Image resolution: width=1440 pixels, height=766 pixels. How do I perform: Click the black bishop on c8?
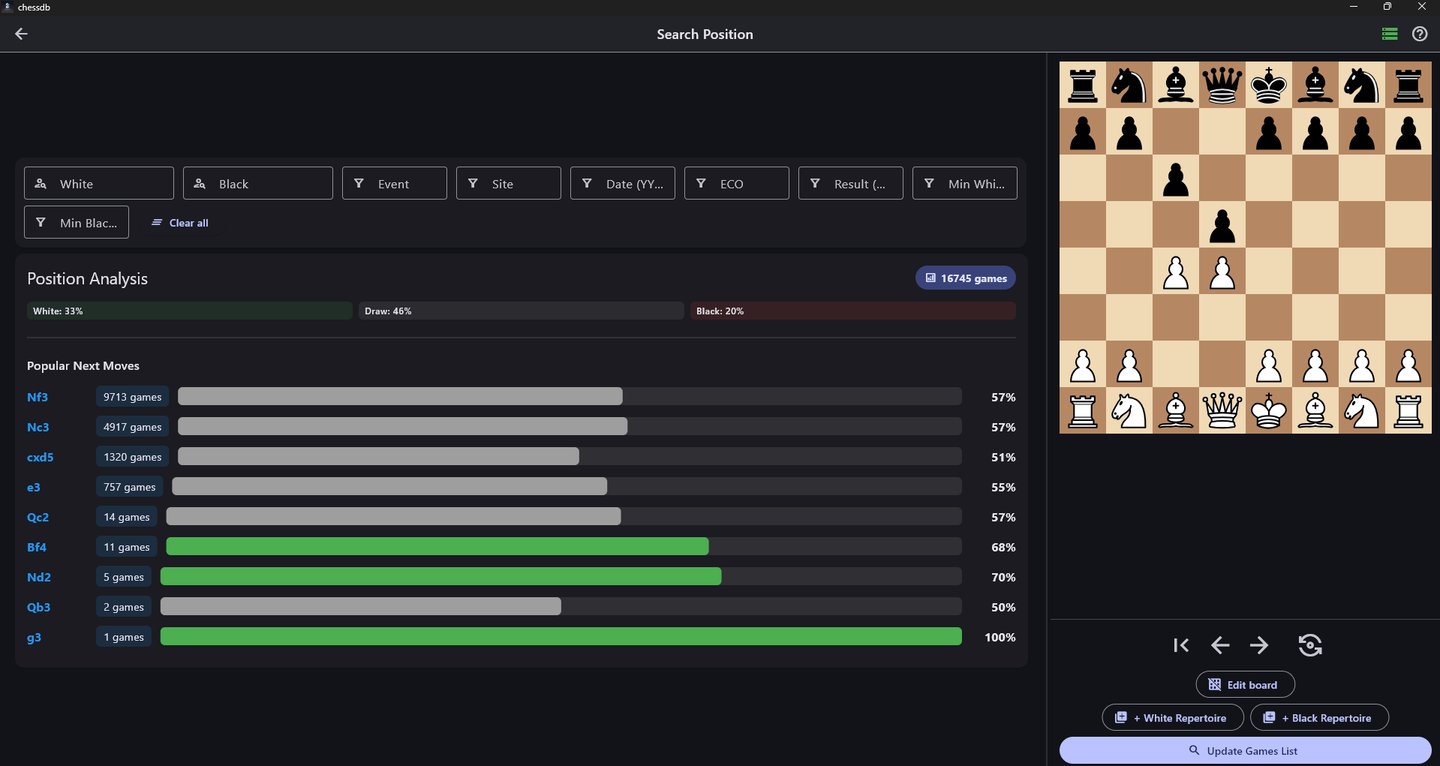pos(1176,85)
